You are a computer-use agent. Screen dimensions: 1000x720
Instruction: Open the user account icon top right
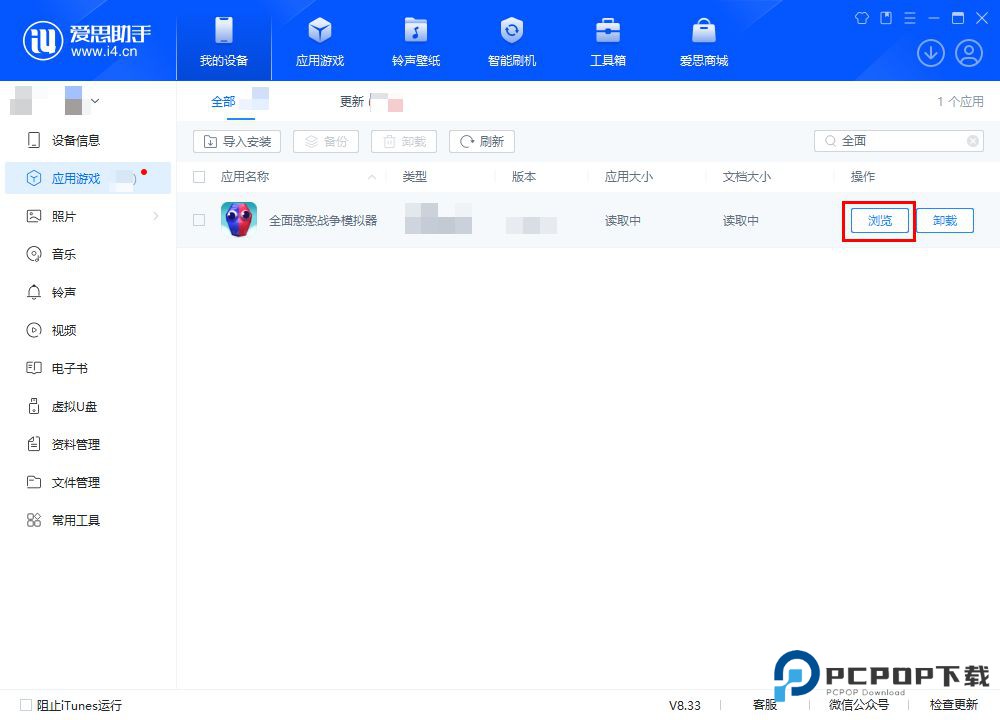coord(968,53)
